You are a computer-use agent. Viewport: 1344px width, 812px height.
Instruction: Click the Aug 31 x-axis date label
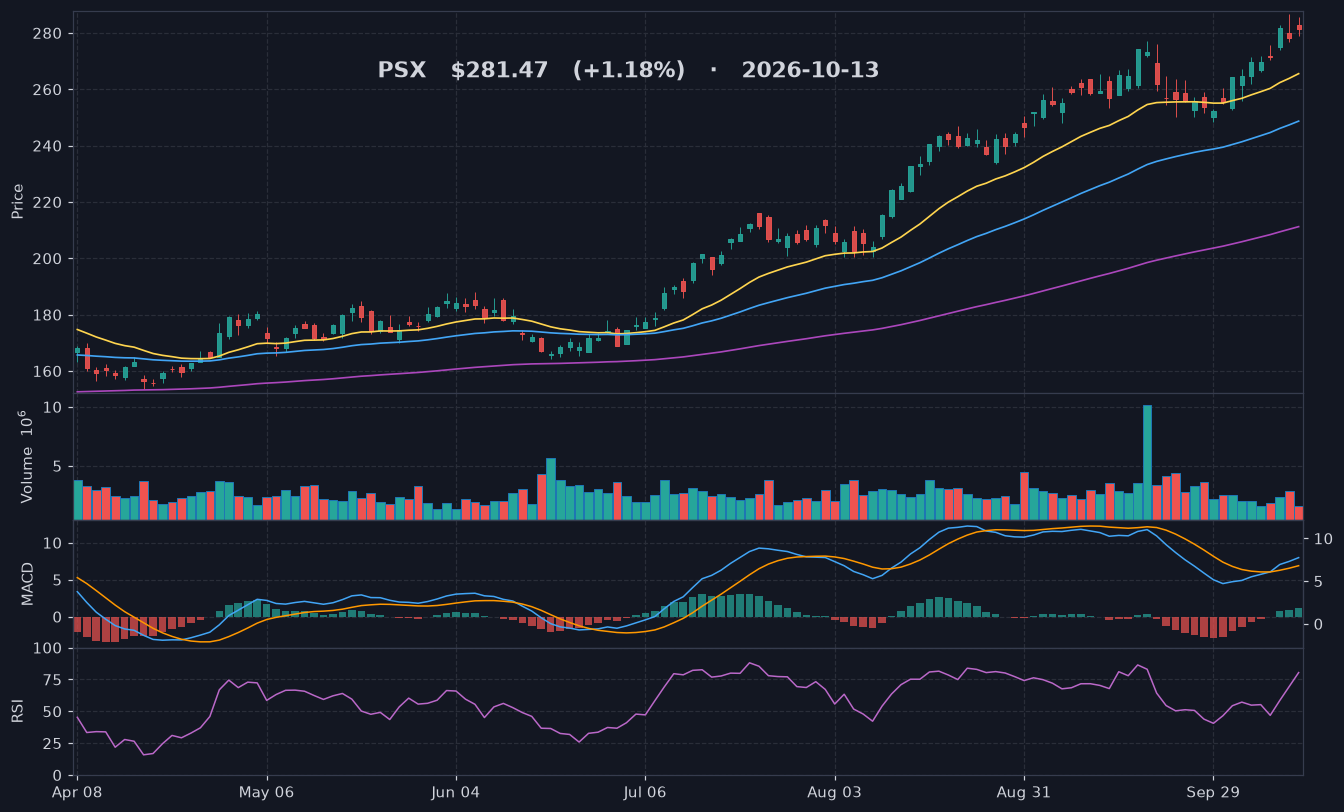coord(1024,792)
